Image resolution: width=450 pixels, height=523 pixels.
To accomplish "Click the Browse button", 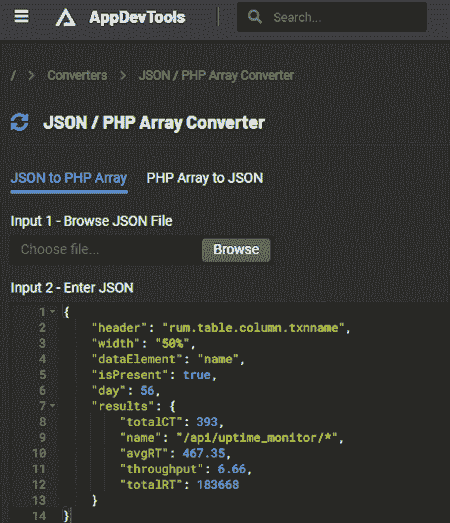I will pyautogui.click(x=236, y=250).
